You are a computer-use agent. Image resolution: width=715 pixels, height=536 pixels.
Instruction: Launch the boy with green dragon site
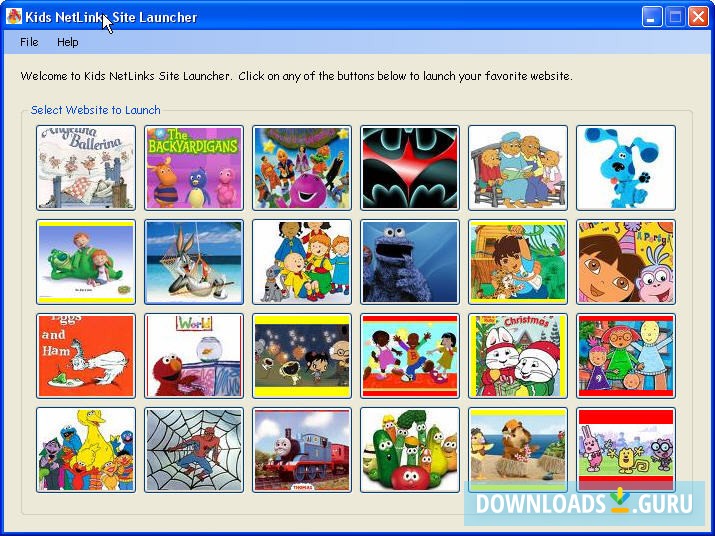tap(86, 262)
